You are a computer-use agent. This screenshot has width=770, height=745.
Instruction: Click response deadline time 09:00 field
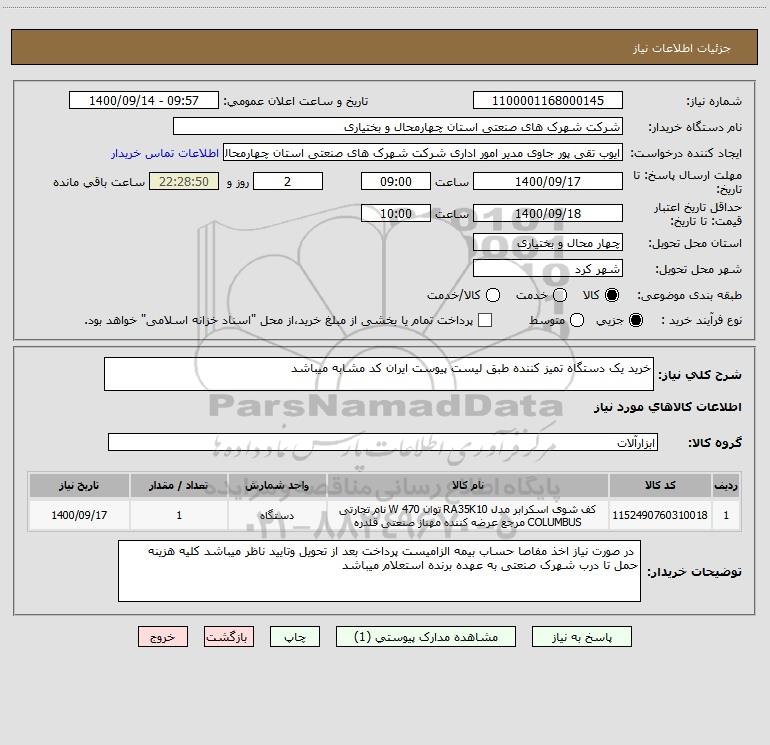(396, 182)
